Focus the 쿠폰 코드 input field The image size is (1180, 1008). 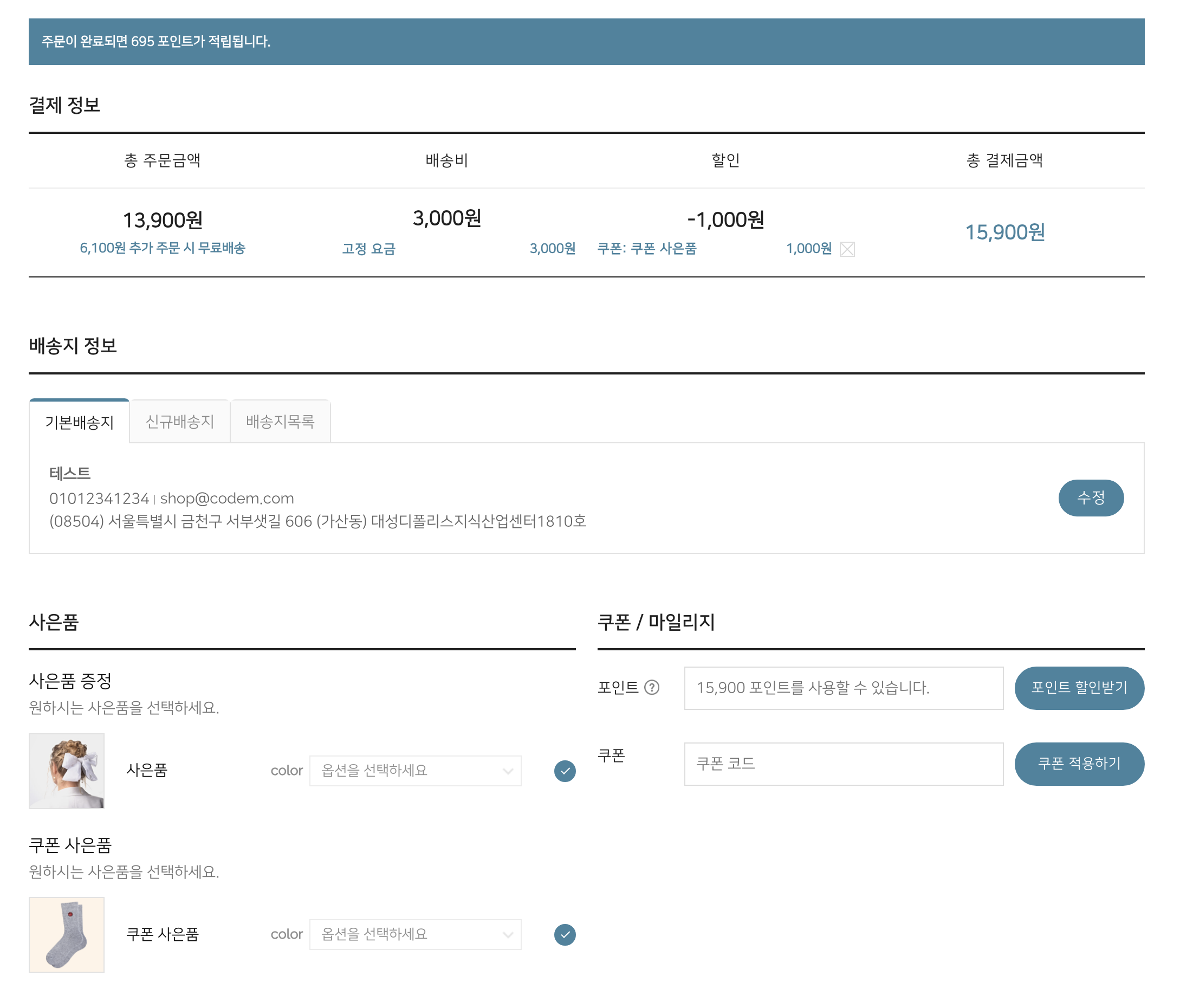coord(844,764)
